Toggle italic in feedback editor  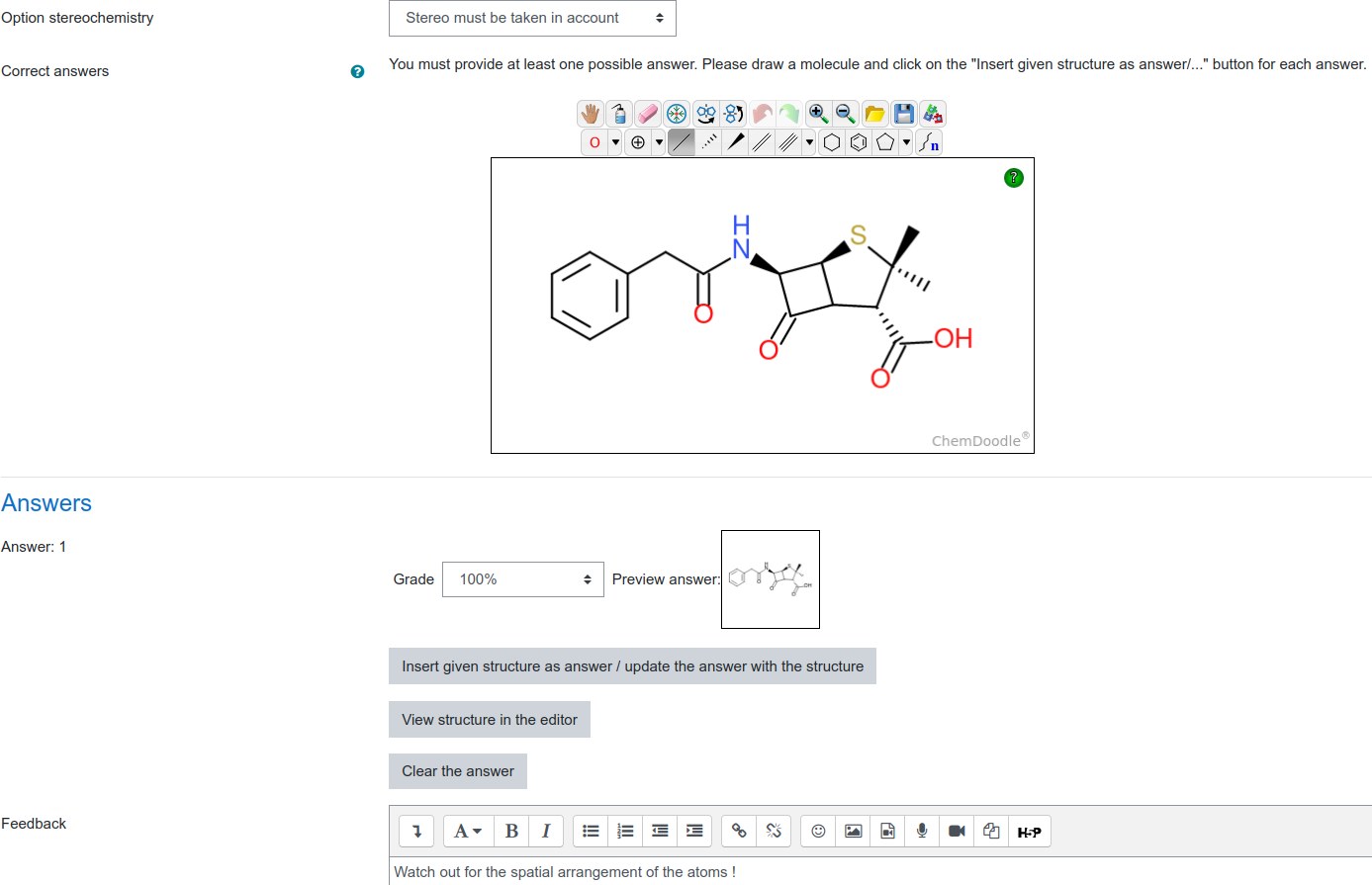click(546, 832)
